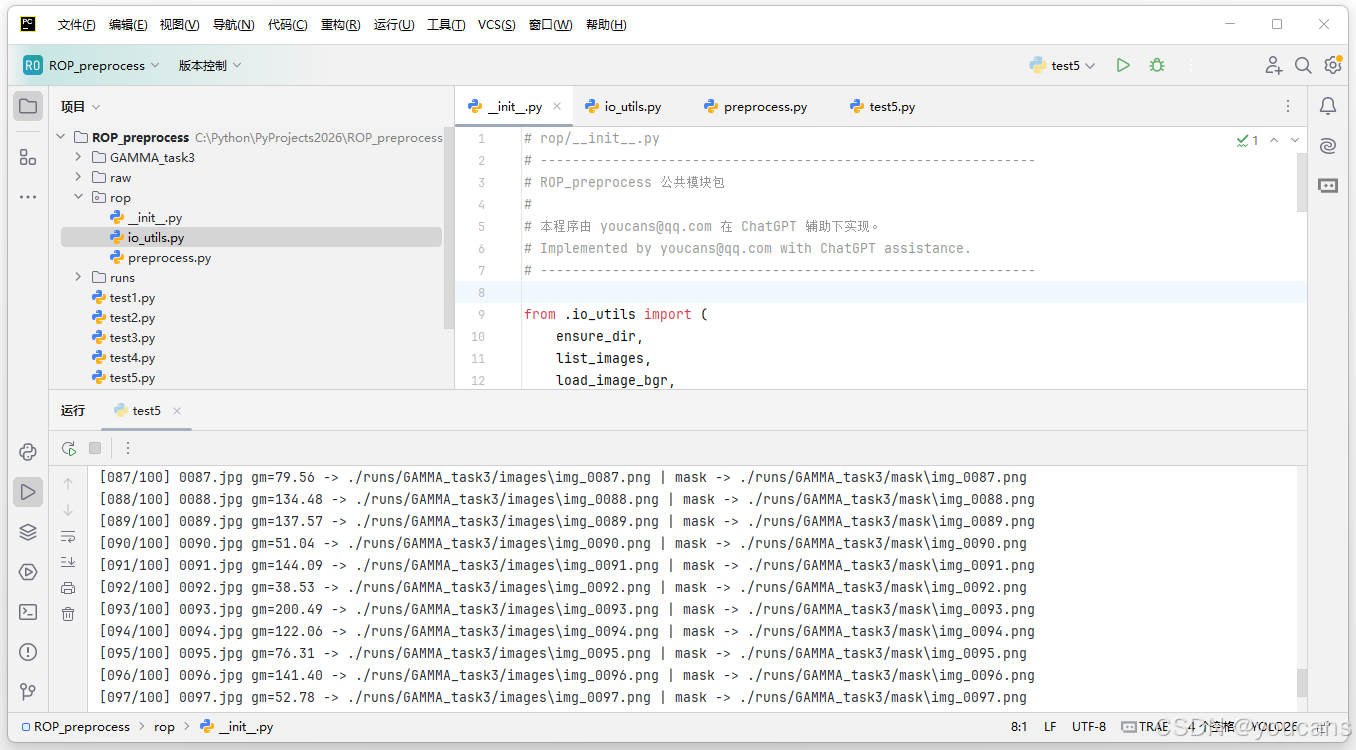Toggle the Project tool window folder icon
1356x750 pixels.
click(x=28, y=106)
